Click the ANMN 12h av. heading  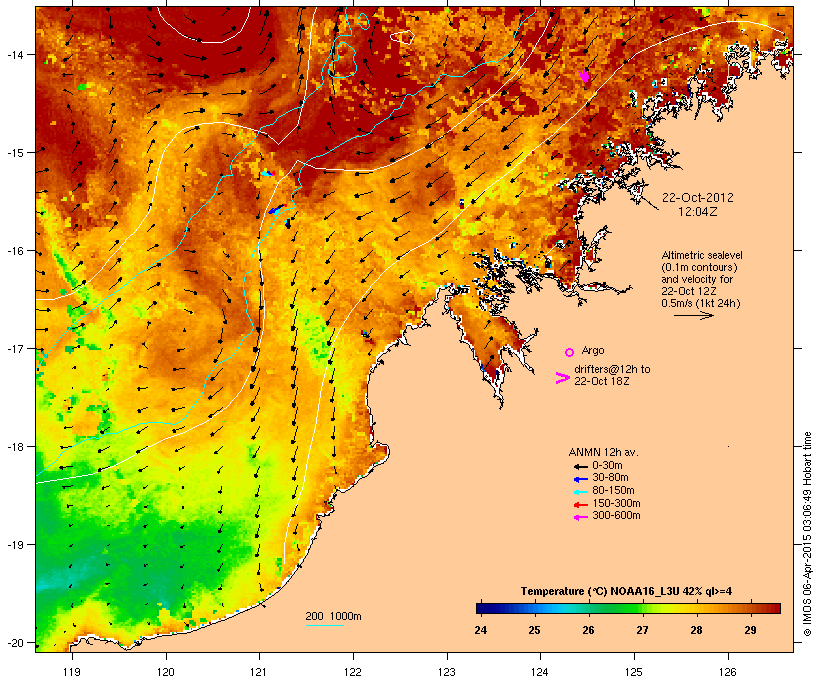tap(603, 452)
